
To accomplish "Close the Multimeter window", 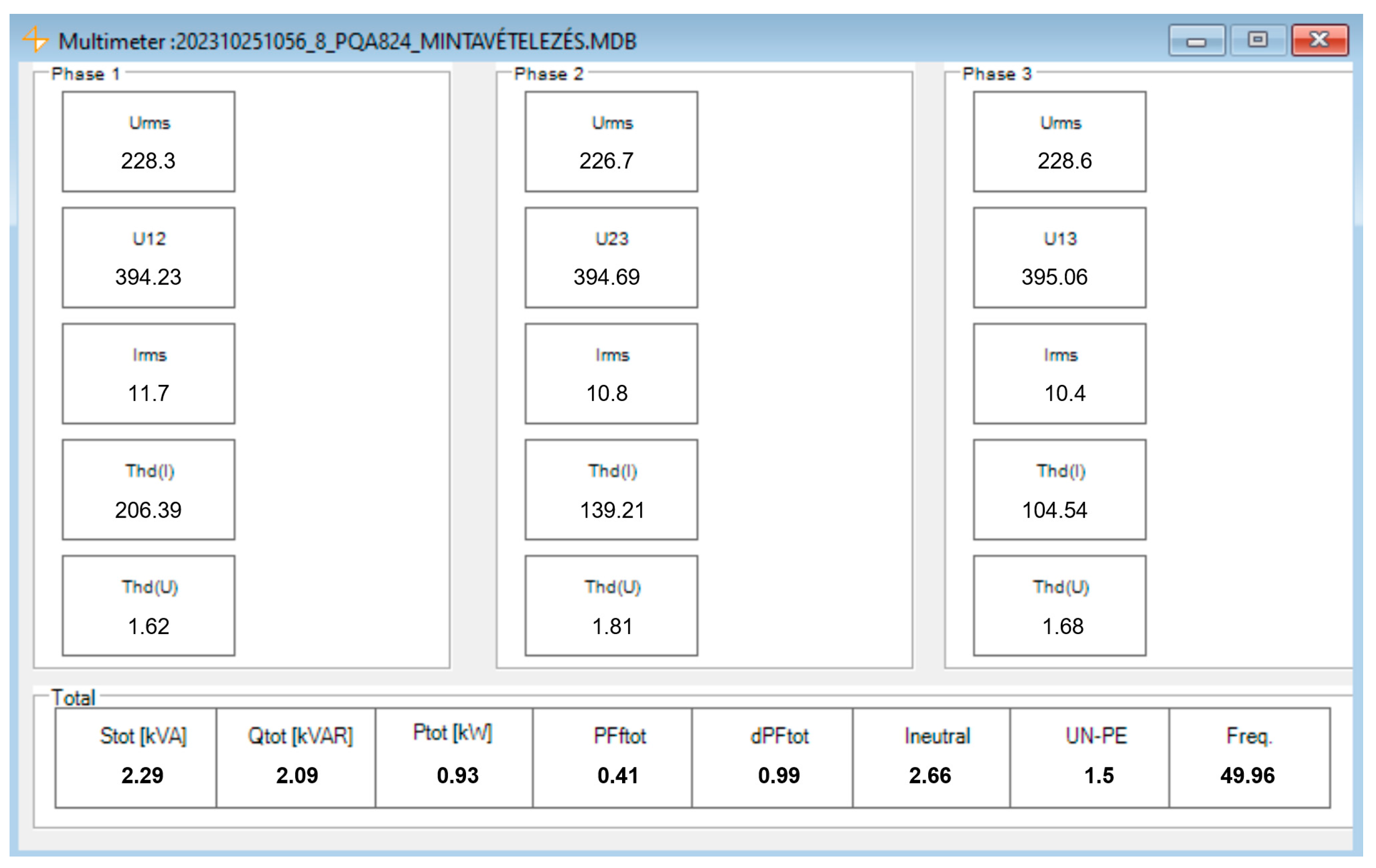I will (1320, 40).
